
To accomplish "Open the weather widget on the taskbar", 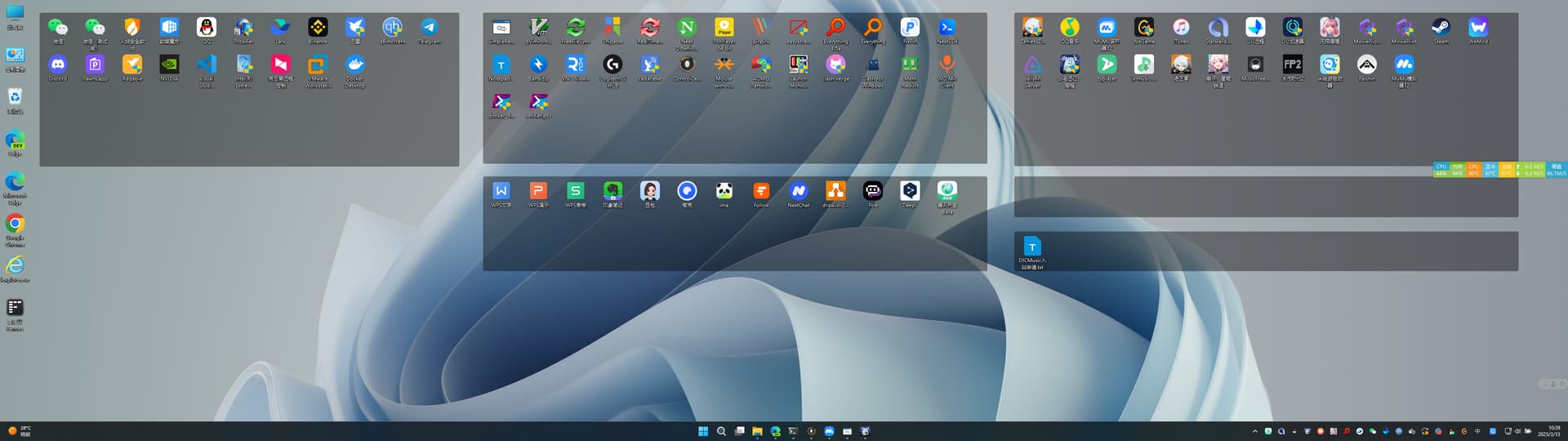I will tap(20, 431).
